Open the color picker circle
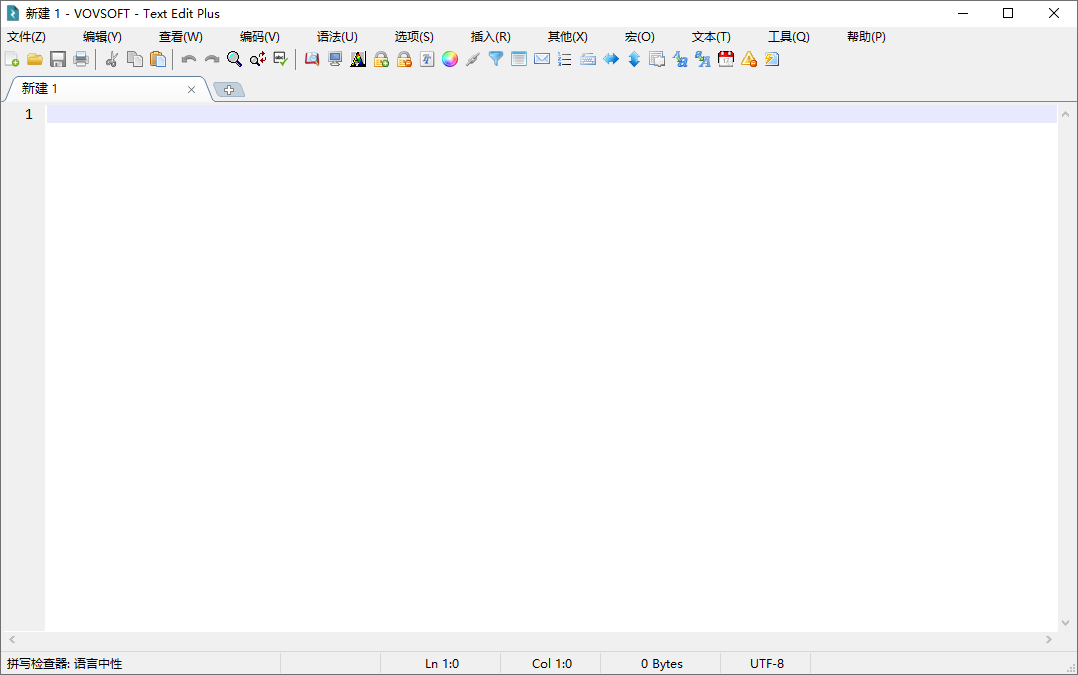Image resolution: width=1078 pixels, height=675 pixels. [x=450, y=59]
